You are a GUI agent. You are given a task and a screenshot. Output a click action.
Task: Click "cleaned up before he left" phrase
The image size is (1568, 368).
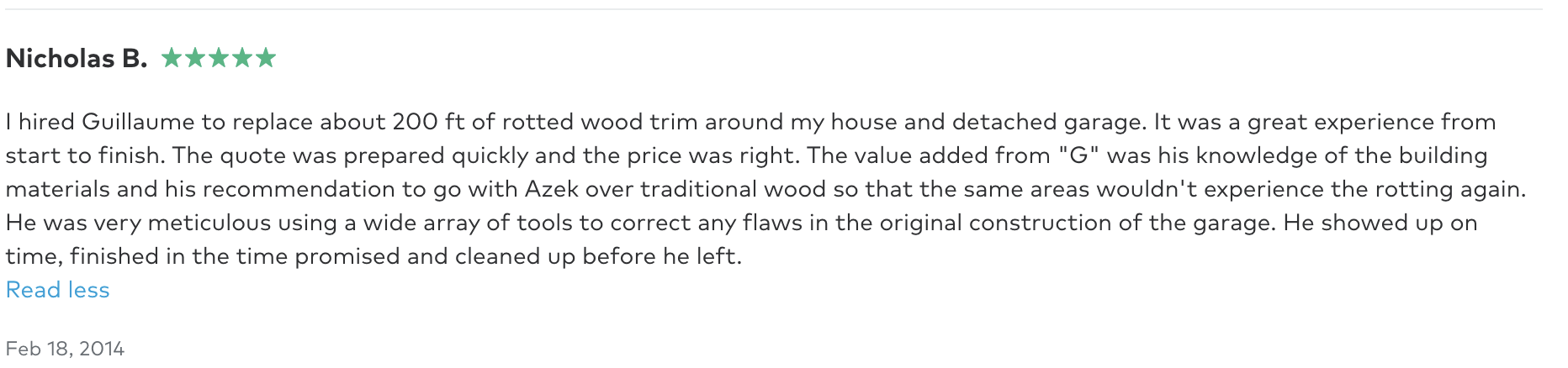(x=599, y=256)
